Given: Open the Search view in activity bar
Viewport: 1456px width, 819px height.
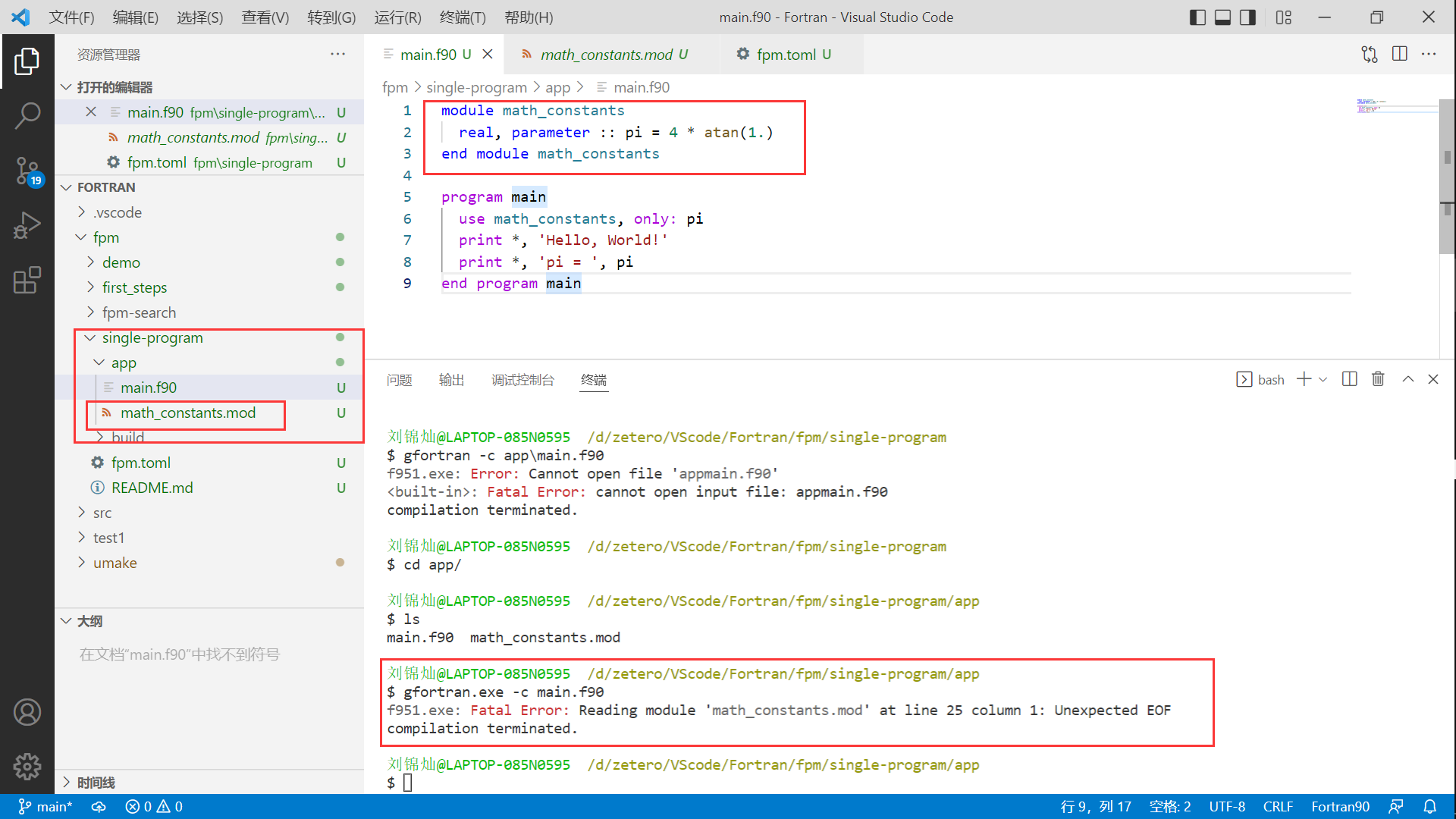Looking at the screenshot, I should [27, 116].
